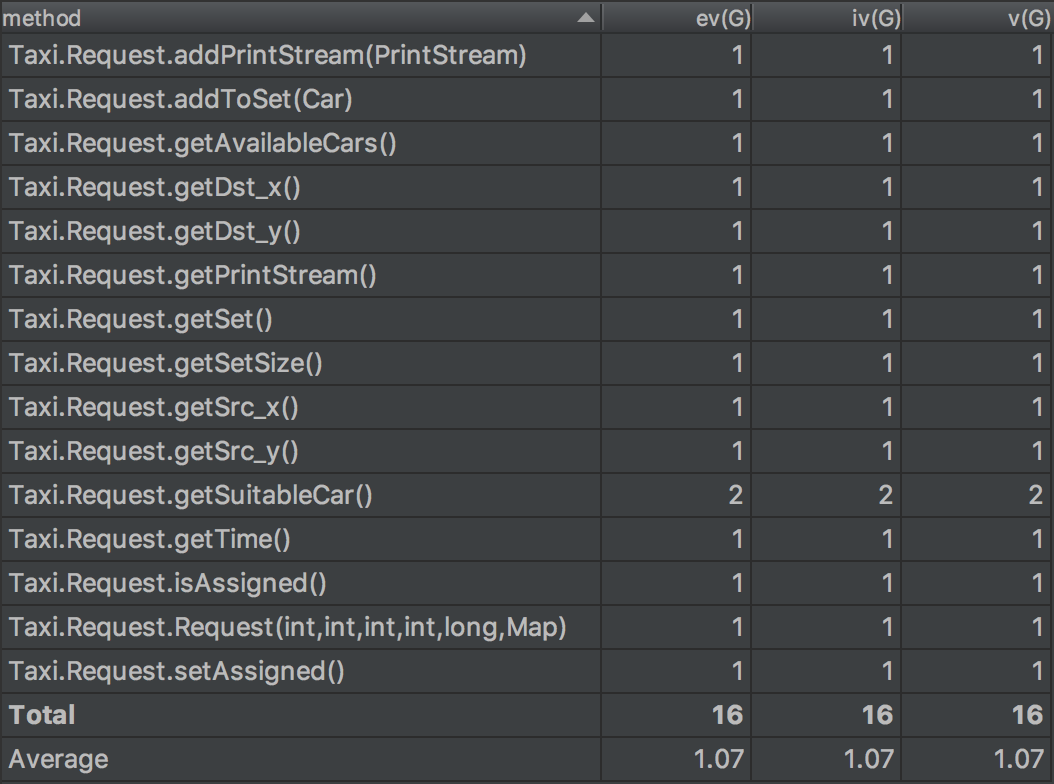Image resolution: width=1054 pixels, height=784 pixels.
Task: Select the Taxi.Request.addPrintStream(PrintStream) row
Action: click(x=268, y=55)
